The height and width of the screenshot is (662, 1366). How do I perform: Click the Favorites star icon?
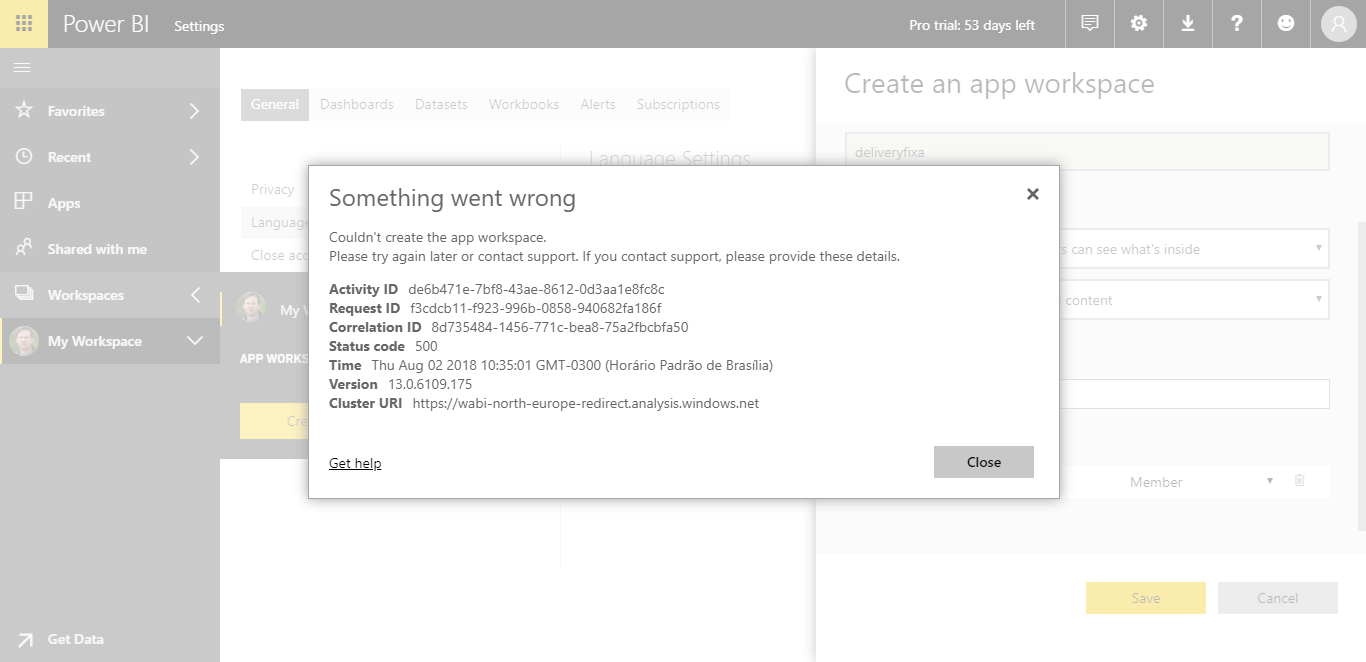pos(24,110)
